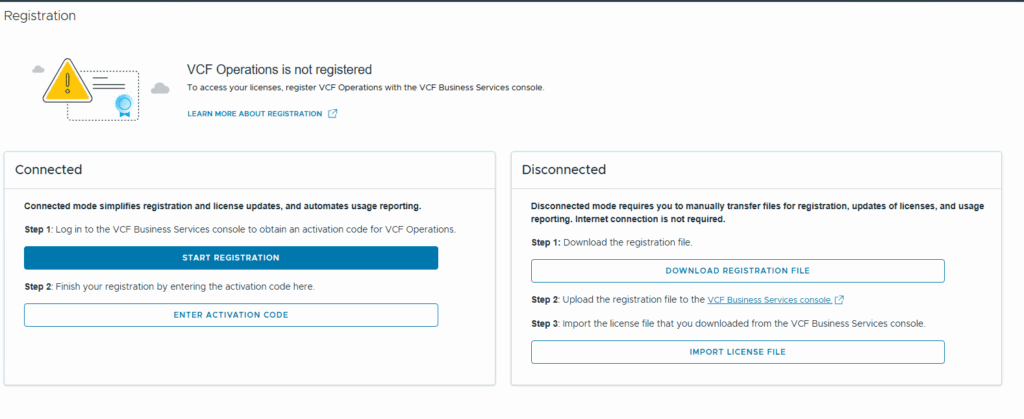1024x419 pixels.
Task: Click Import License File button
Action: [737, 352]
